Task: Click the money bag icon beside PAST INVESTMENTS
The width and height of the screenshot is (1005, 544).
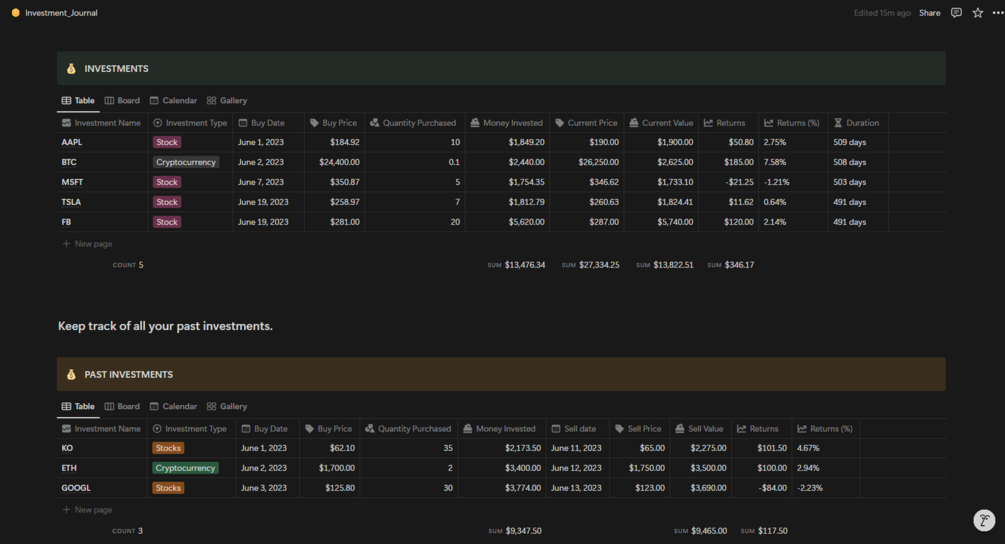Action: coord(71,374)
